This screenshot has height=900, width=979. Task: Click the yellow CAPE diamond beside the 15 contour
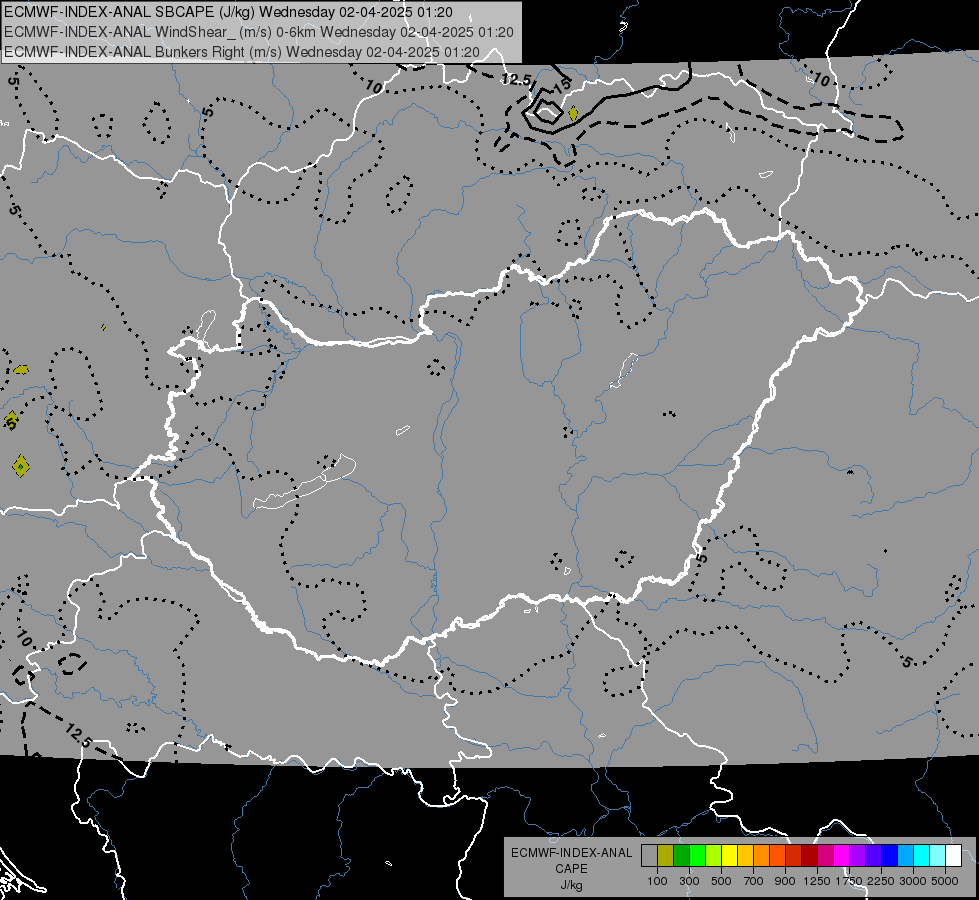pyautogui.click(x=573, y=114)
